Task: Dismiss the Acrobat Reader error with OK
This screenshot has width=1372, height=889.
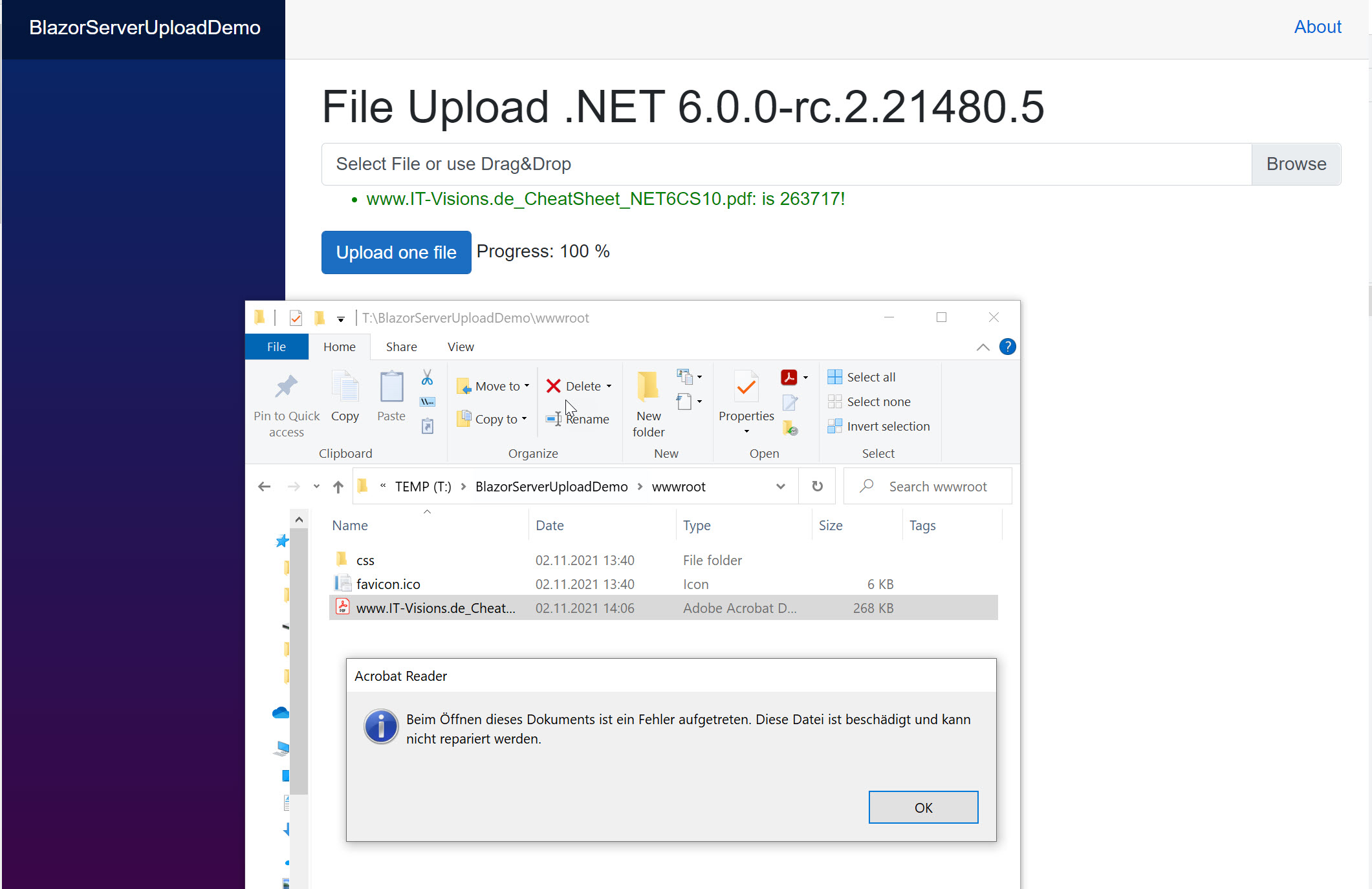Action: [923, 807]
